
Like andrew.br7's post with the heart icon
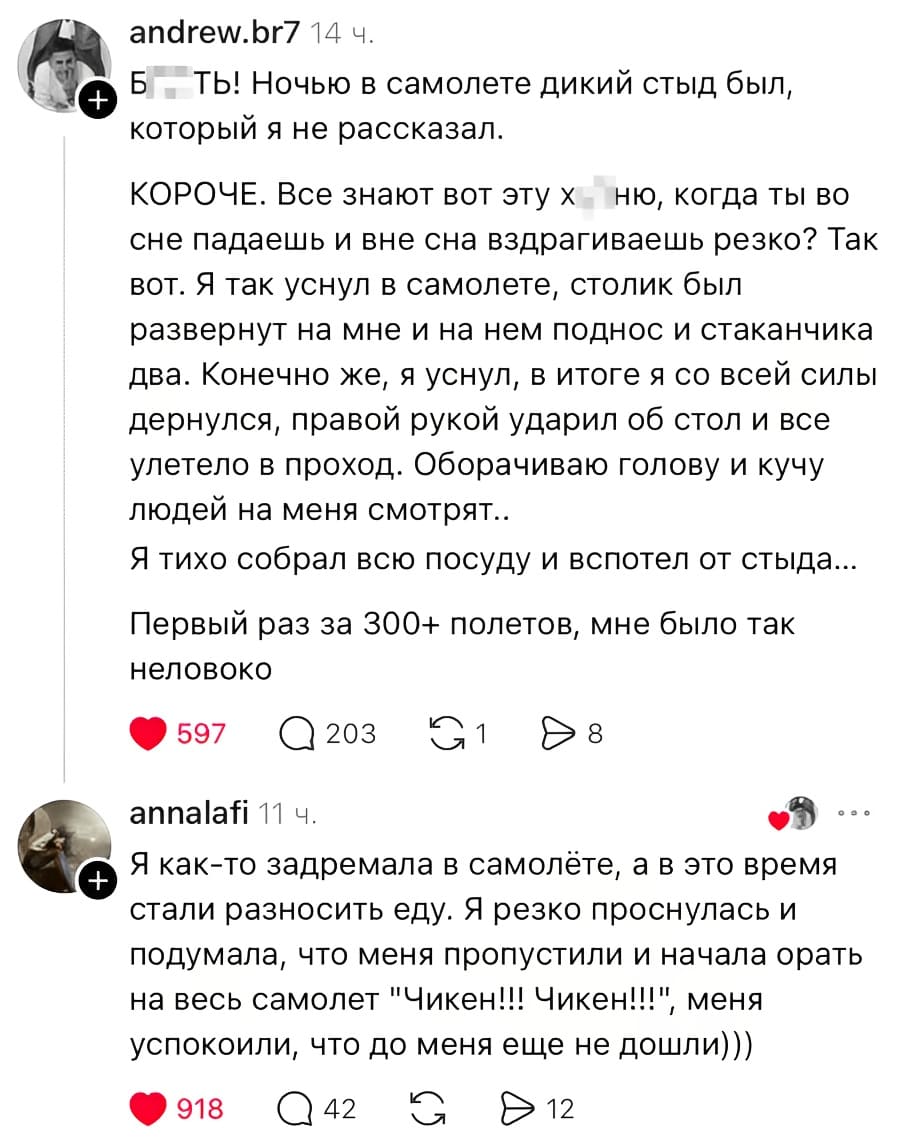[150, 733]
